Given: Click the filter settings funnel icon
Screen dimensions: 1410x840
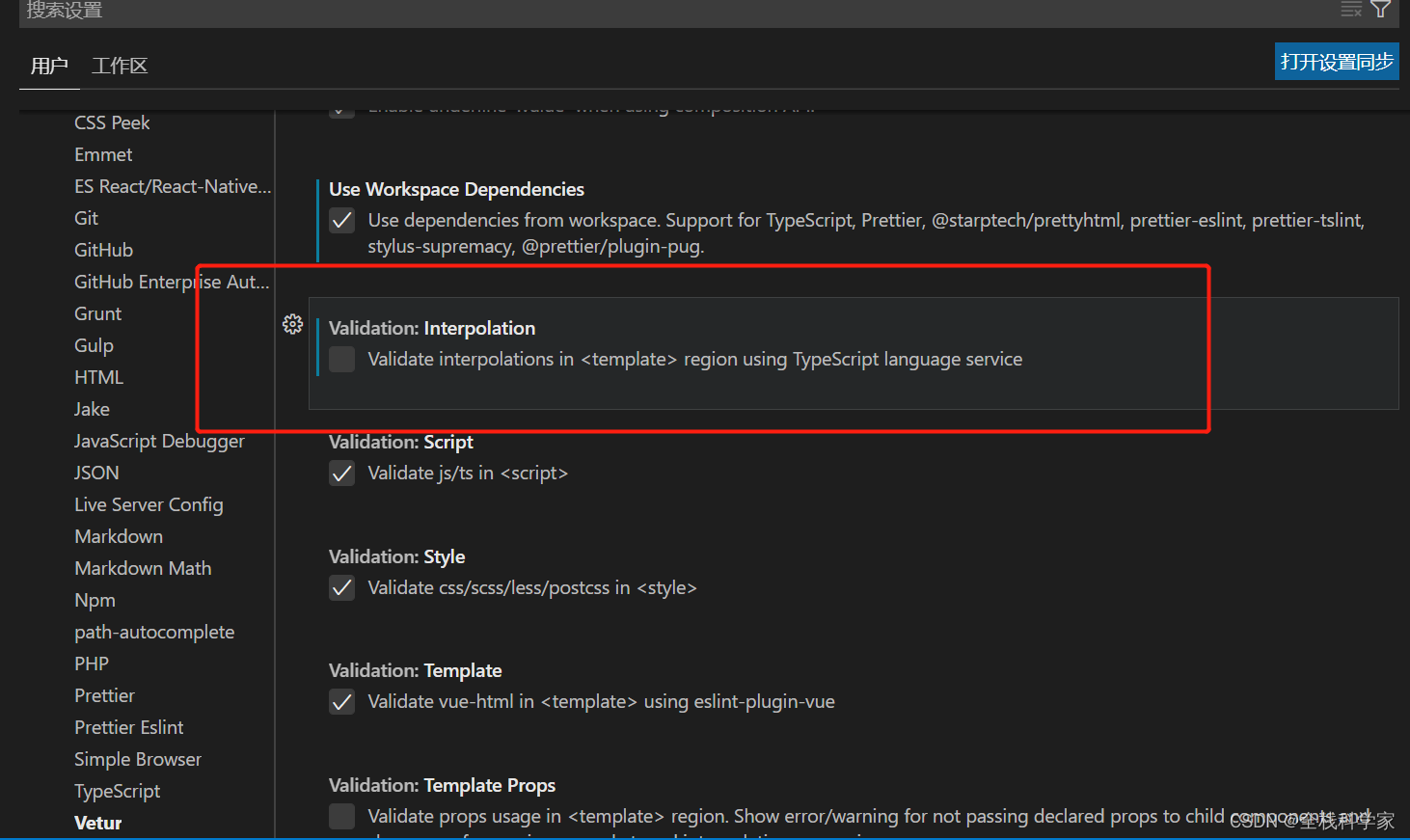Looking at the screenshot, I should click(1381, 9).
